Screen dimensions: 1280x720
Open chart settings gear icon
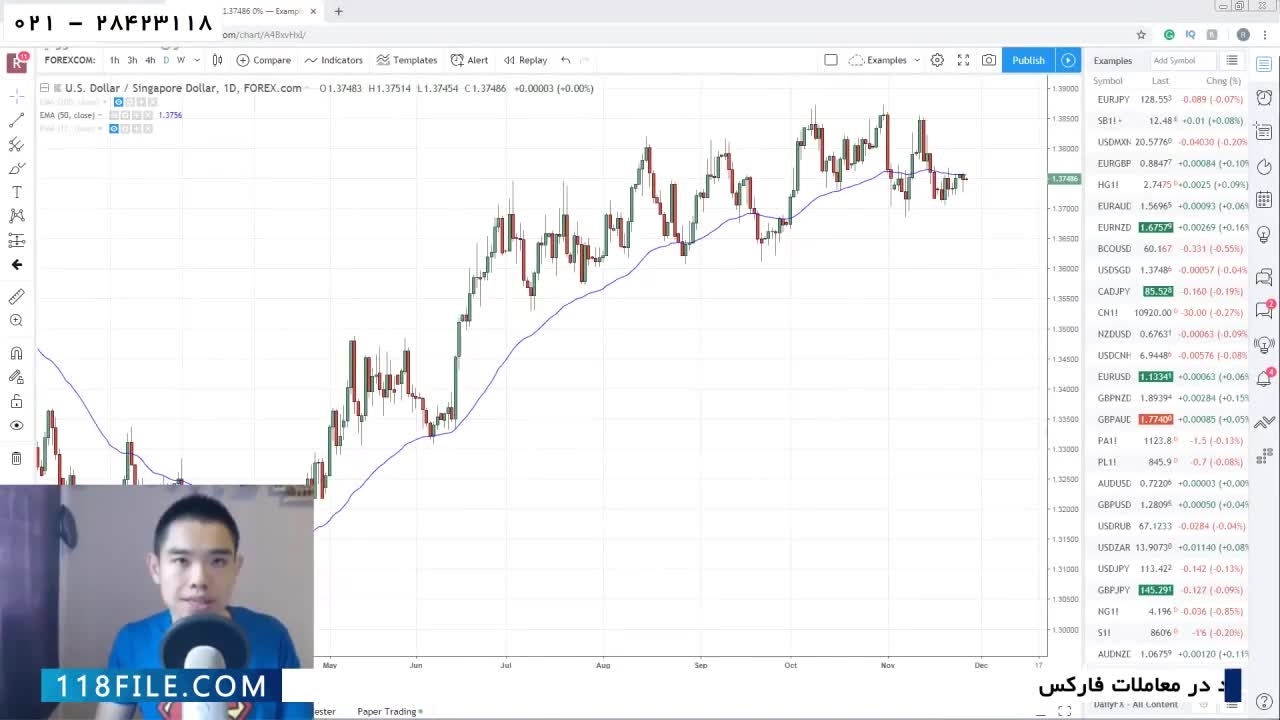pos(937,60)
